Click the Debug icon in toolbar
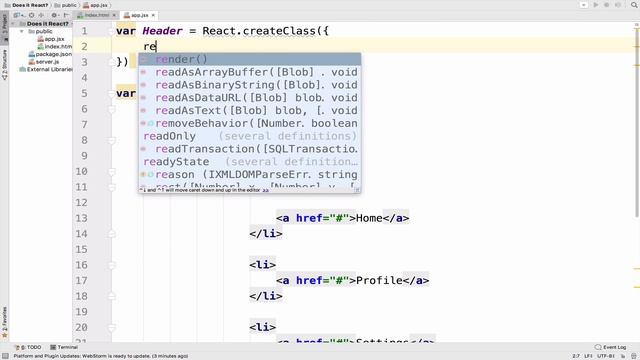Screen dimensions: 640x360 [607, 5]
